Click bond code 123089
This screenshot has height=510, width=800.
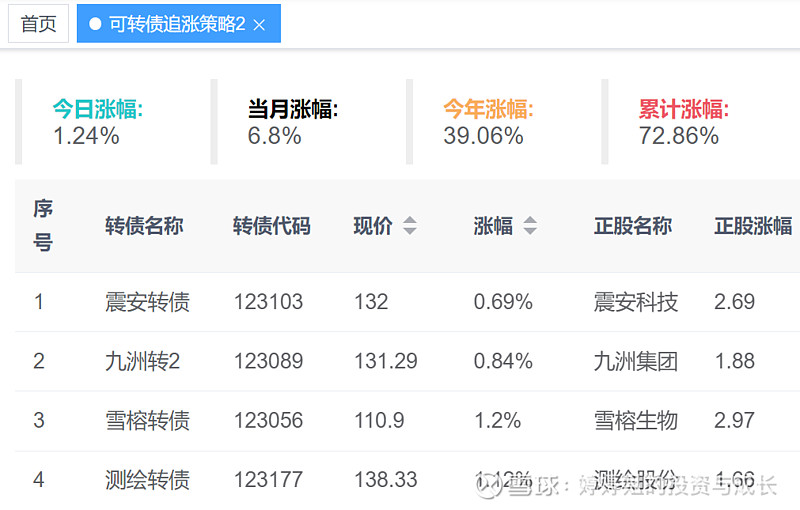[x=268, y=361]
